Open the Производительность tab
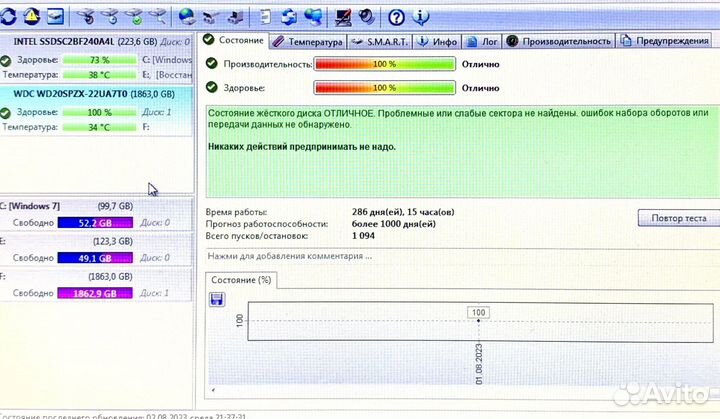Image resolution: width=720 pixels, height=419 pixels. tap(558, 41)
